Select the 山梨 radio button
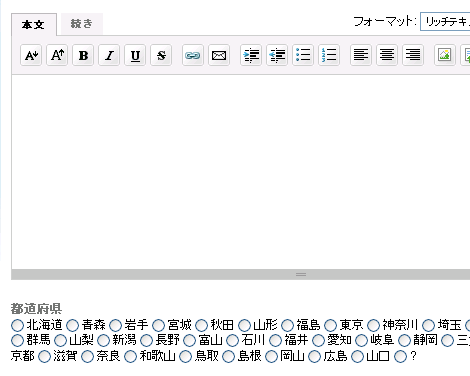The width and height of the screenshot is (470, 376). pos(60,341)
